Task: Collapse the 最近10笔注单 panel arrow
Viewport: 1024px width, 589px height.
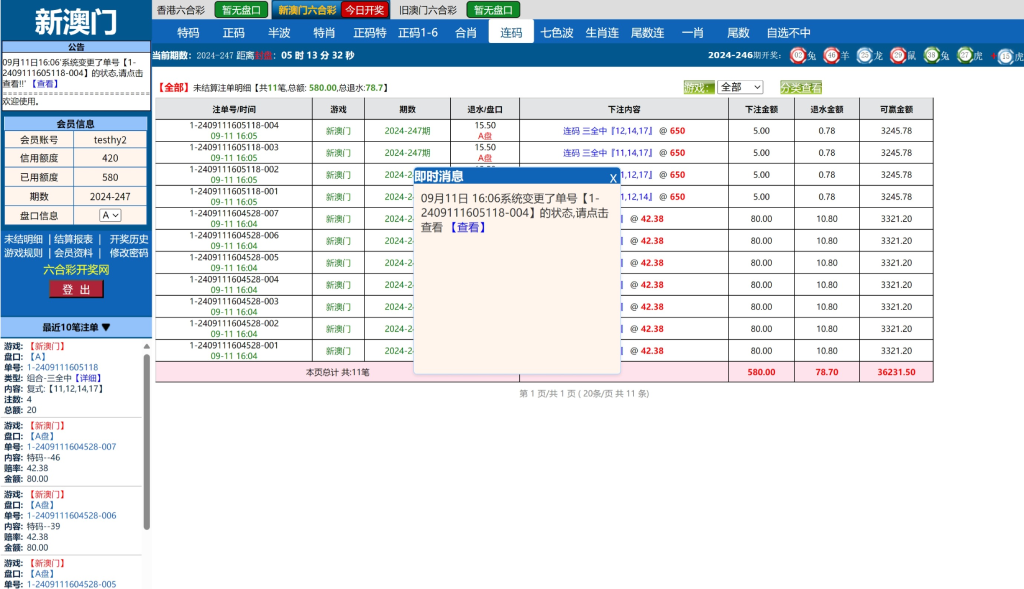Action: pos(106,328)
